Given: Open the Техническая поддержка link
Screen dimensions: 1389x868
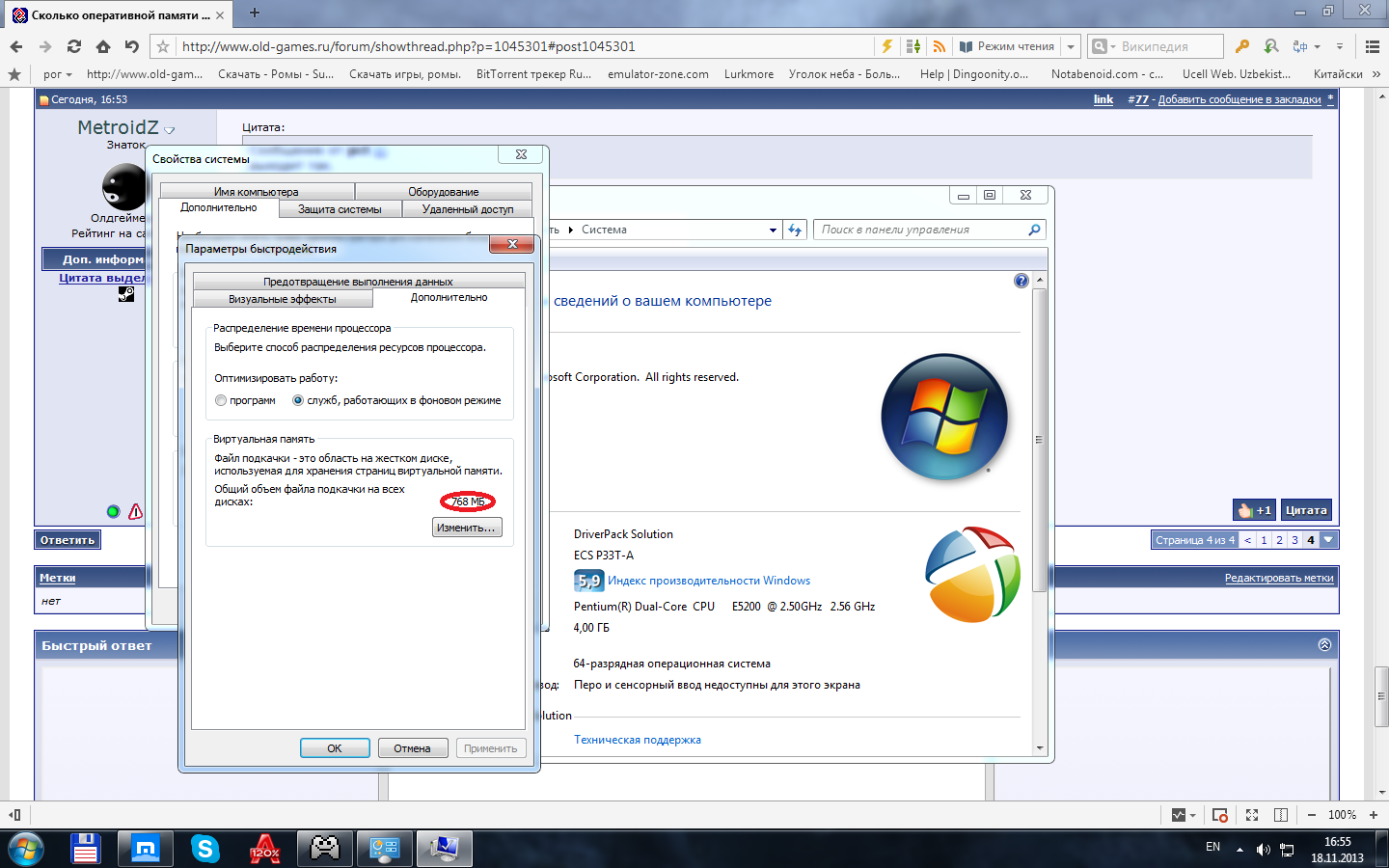Looking at the screenshot, I should pos(637,740).
